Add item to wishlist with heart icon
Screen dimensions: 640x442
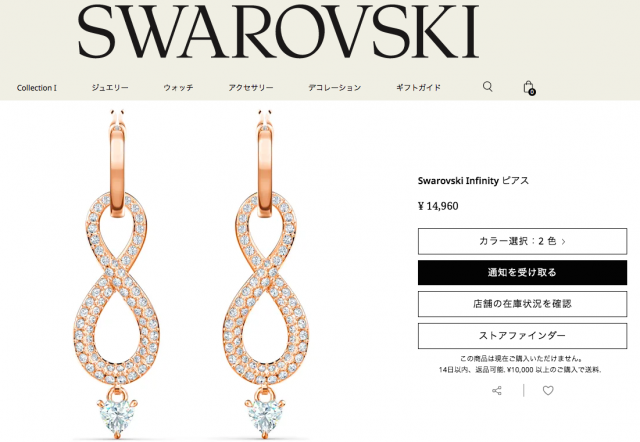[x=548, y=391]
